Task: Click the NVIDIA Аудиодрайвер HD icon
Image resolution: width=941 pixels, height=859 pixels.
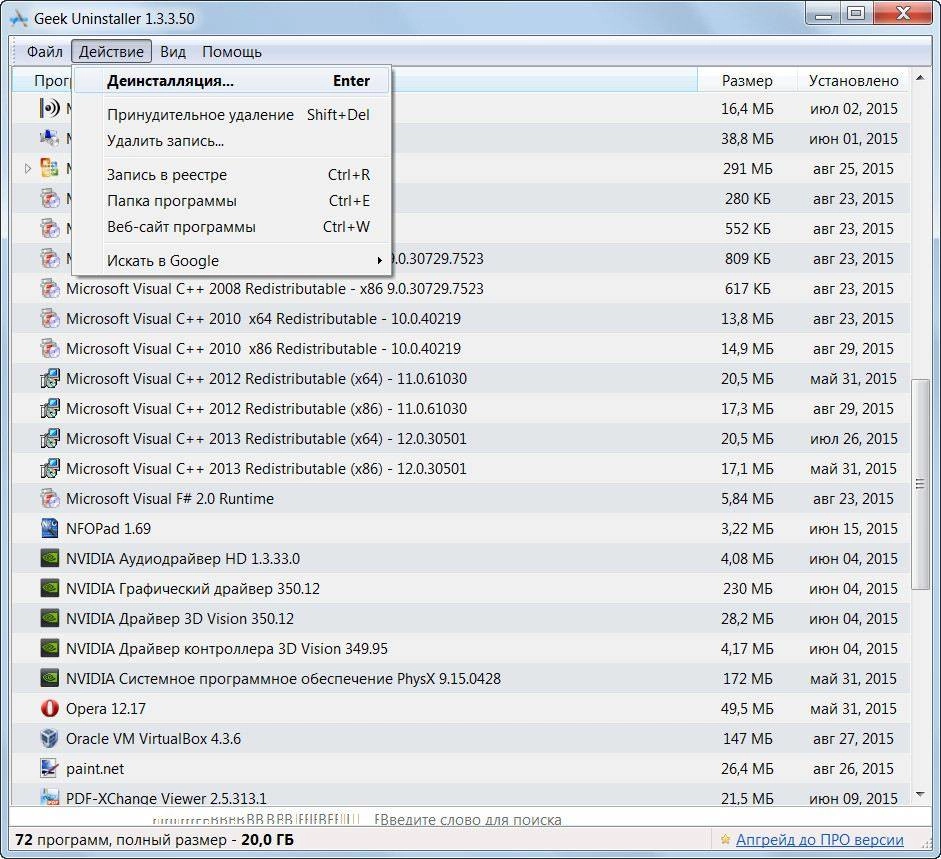Action: point(49,559)
